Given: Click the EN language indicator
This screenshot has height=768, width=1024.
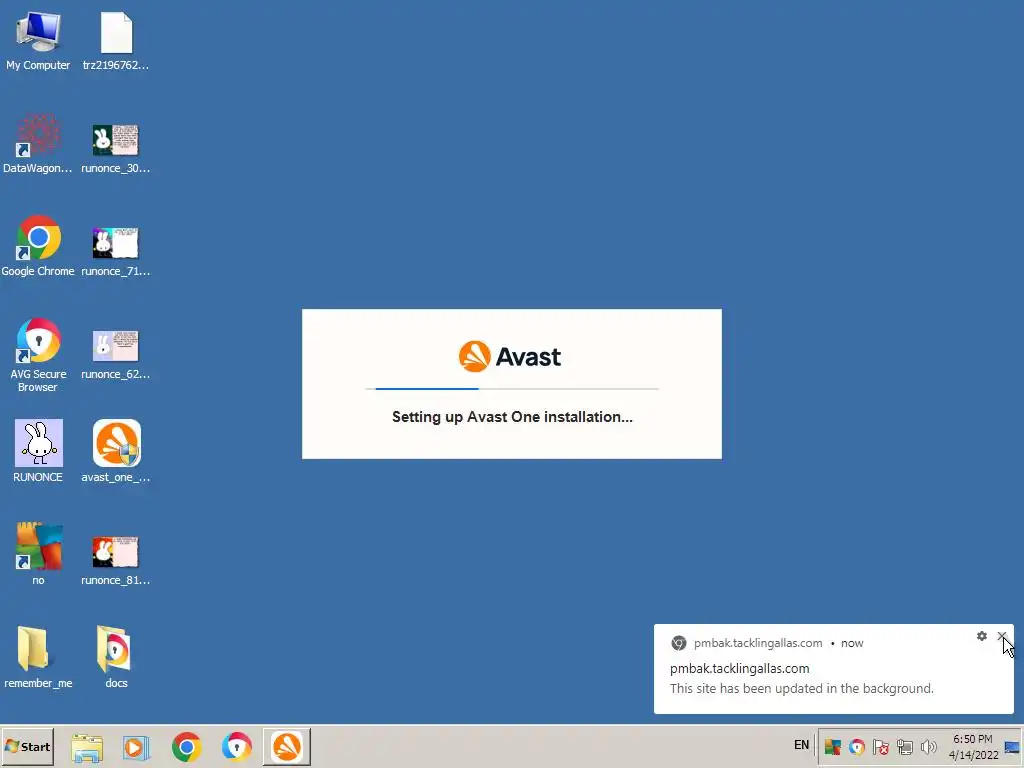Looking at the screenshot, I should click(801, 745).
